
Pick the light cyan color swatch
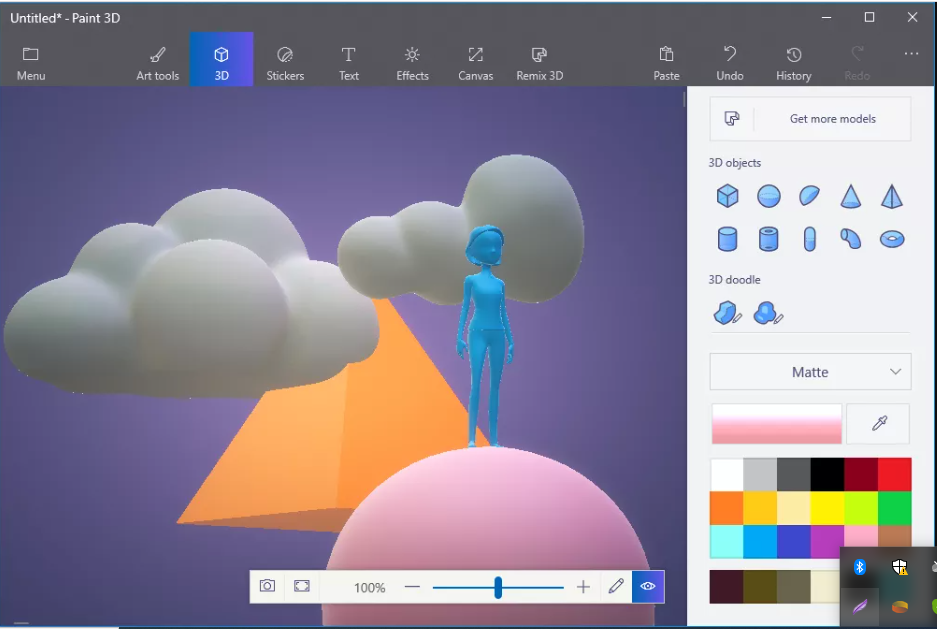[727, 541]
